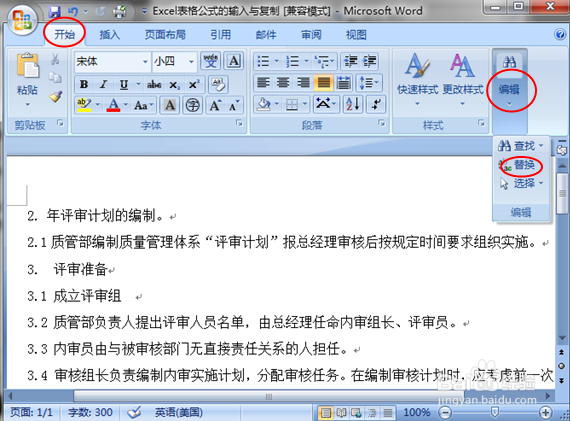Toggle strikethrough formatting
Screen dimensions: 570x421
tap(154, 85)
